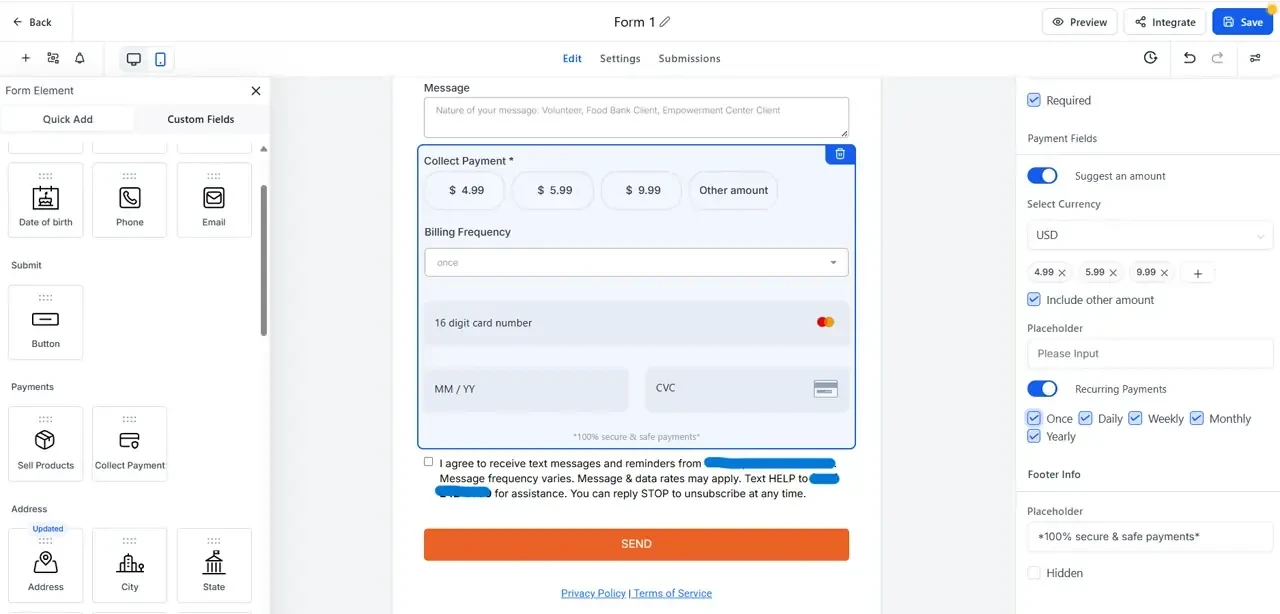
Task: Open the USD currency dropdown
Action: coord(1150,235)
